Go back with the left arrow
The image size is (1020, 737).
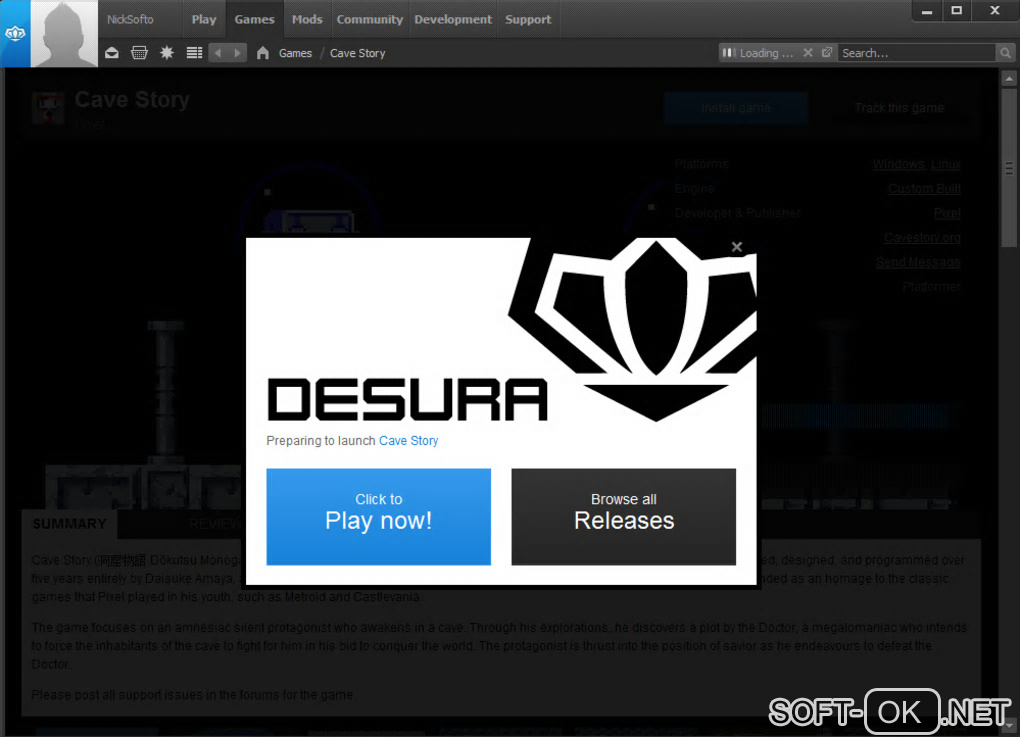click(x=219, y=53)
